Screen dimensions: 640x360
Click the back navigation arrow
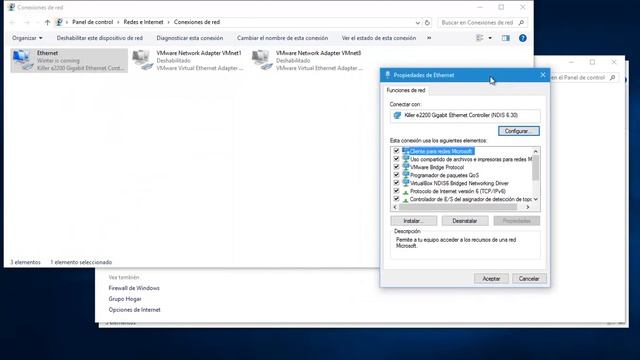pyautogui.click(x=12, y=22)
